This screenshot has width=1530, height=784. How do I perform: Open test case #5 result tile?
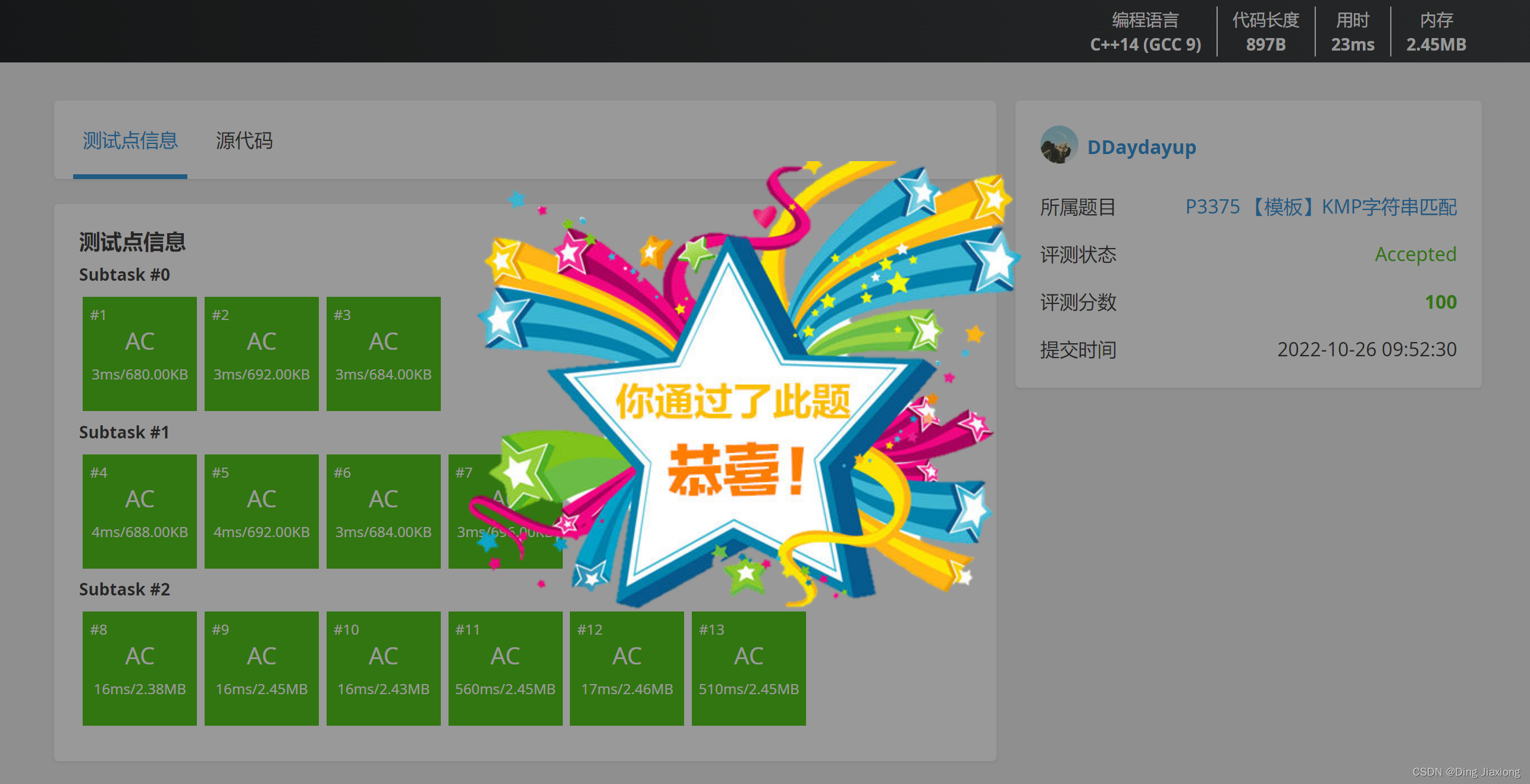pos(262,512)
